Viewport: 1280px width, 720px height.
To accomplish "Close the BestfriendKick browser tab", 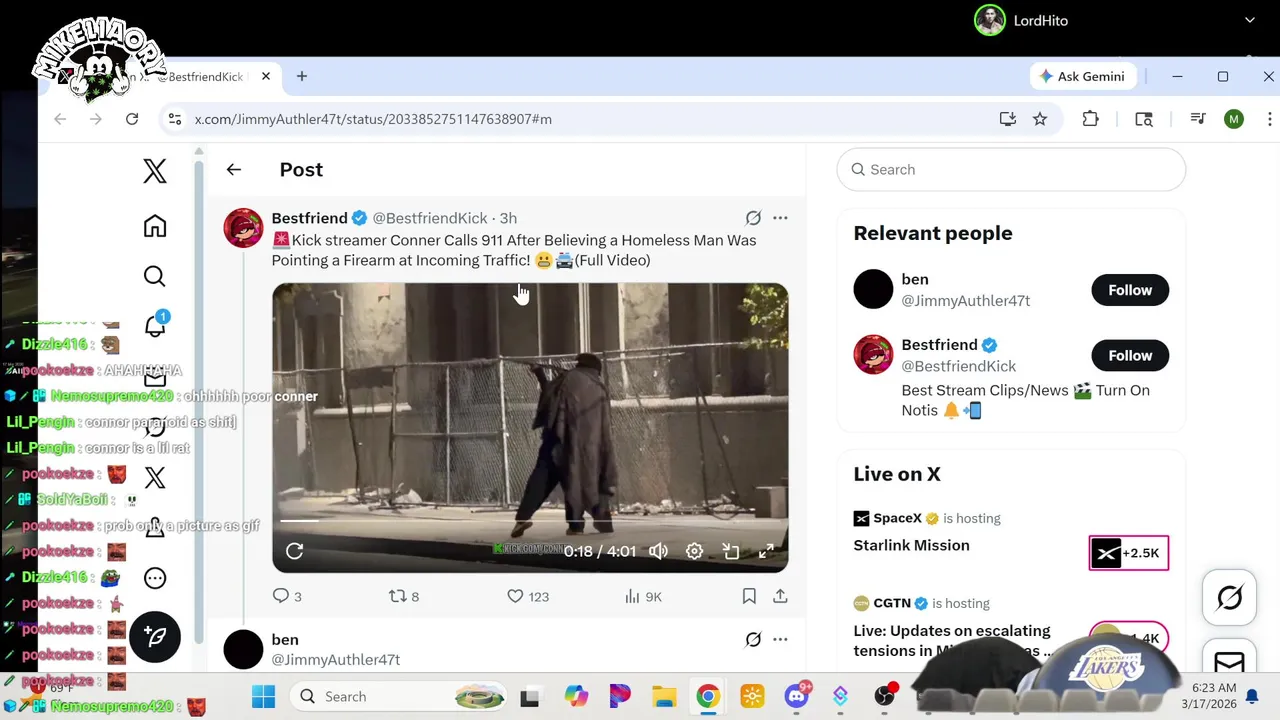I will (x=266, y=76).
